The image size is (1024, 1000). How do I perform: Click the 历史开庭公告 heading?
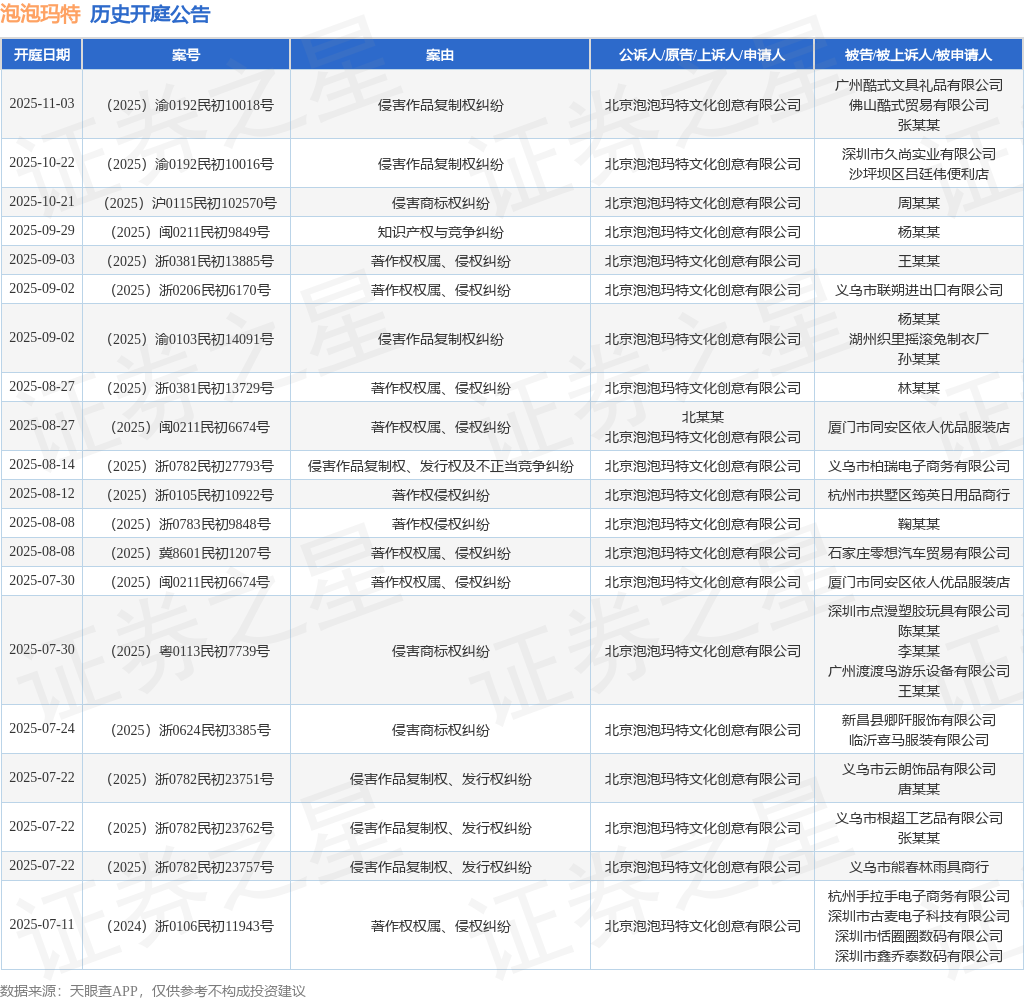tap(150, 14)
